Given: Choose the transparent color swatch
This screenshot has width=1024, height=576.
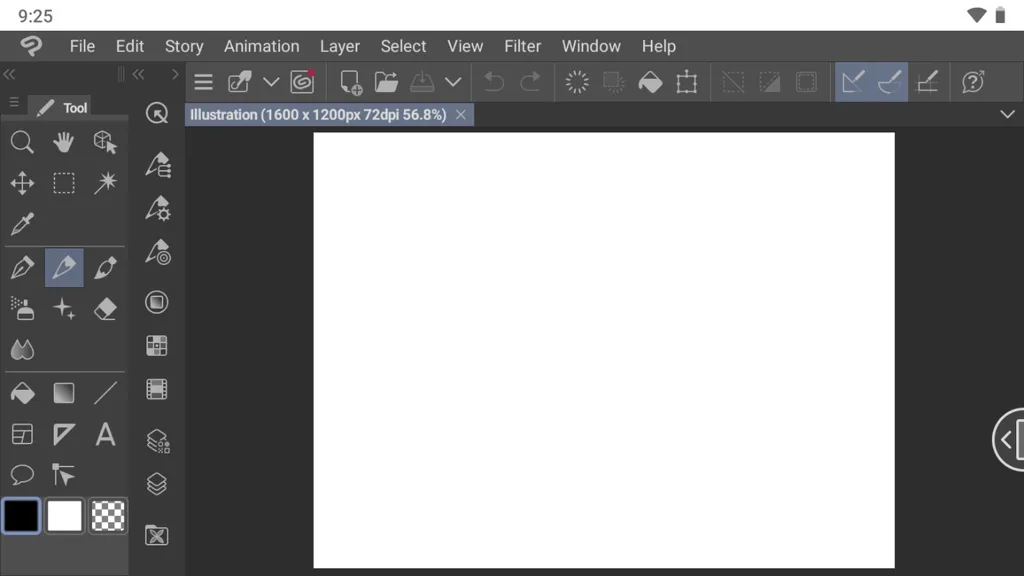Looking at the screenshot, I should pyautogui.click(x=108, y=516).
